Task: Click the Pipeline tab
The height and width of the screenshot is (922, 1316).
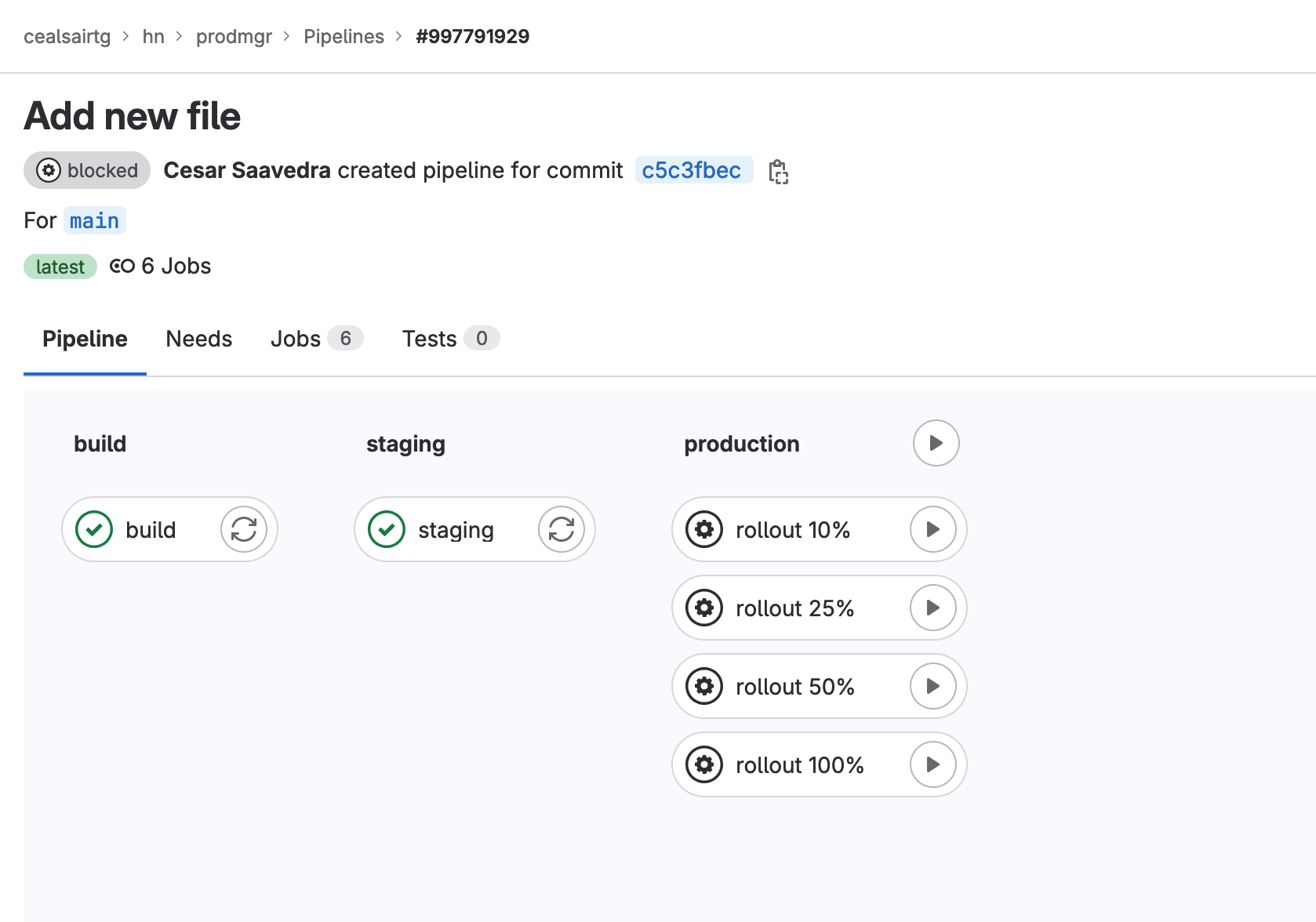Action: coord(85,339)
